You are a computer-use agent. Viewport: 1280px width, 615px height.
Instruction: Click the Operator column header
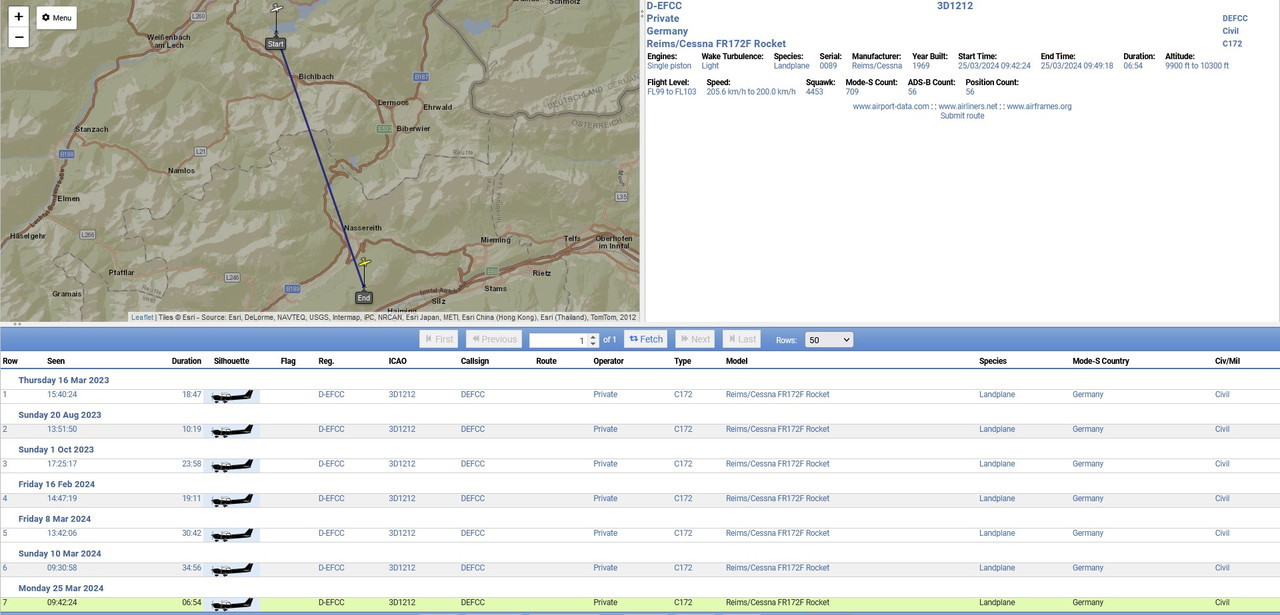tap(609, 361)
